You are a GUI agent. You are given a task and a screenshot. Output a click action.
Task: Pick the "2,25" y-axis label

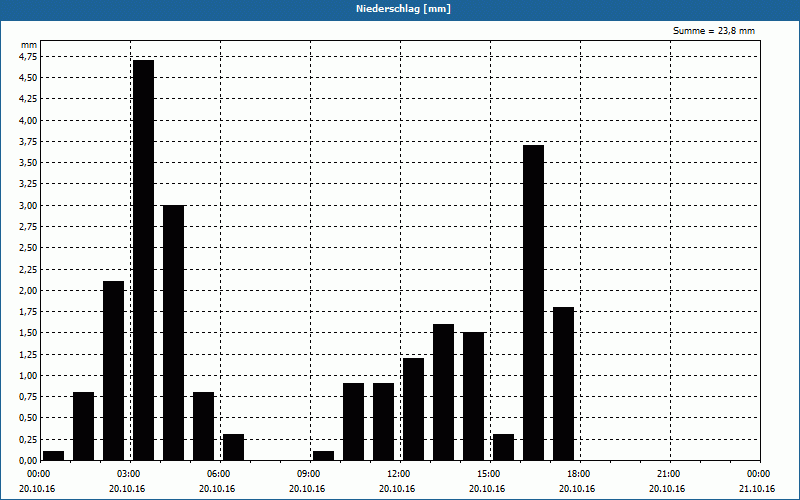[x=28, y=269]
